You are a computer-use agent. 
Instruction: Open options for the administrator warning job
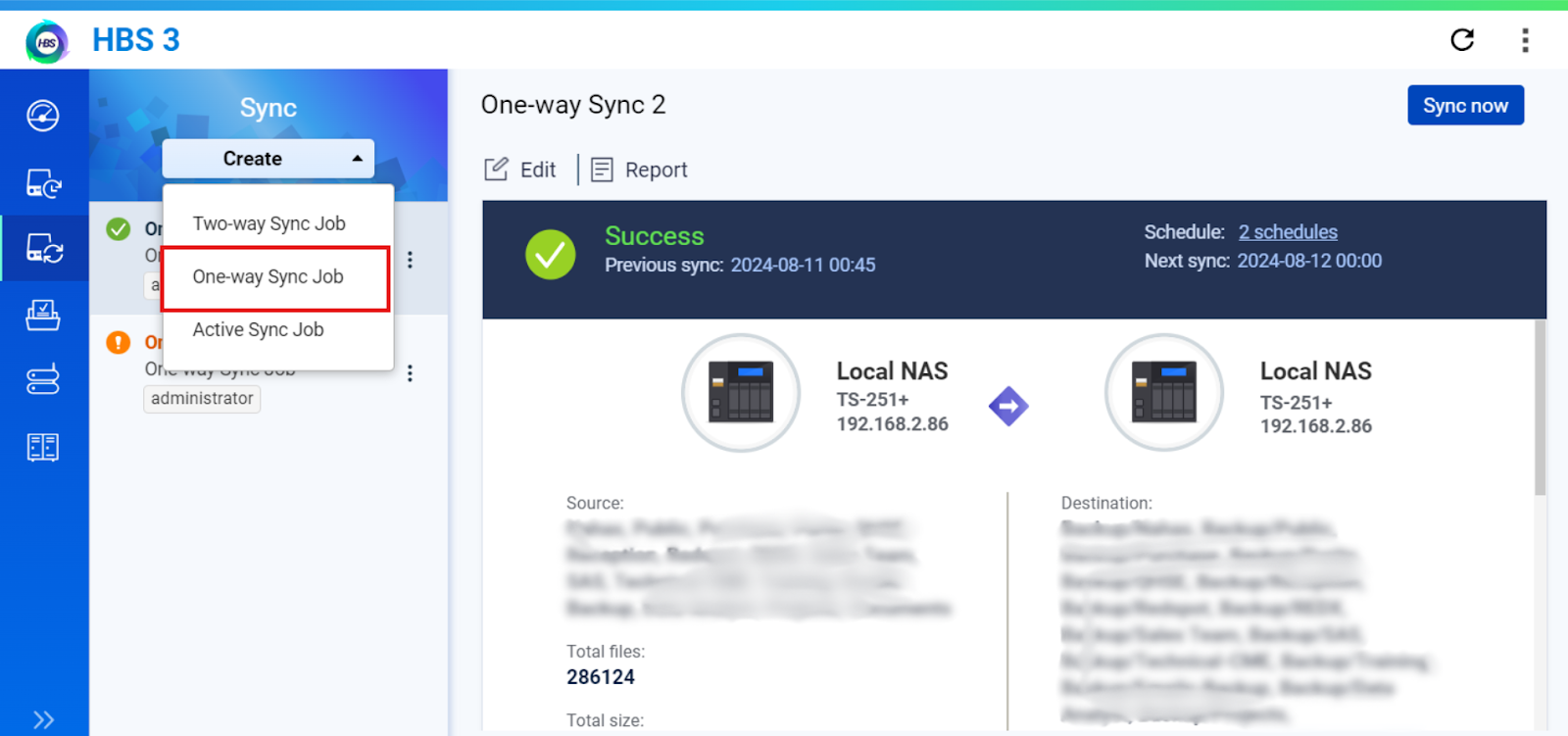[410, 373]
